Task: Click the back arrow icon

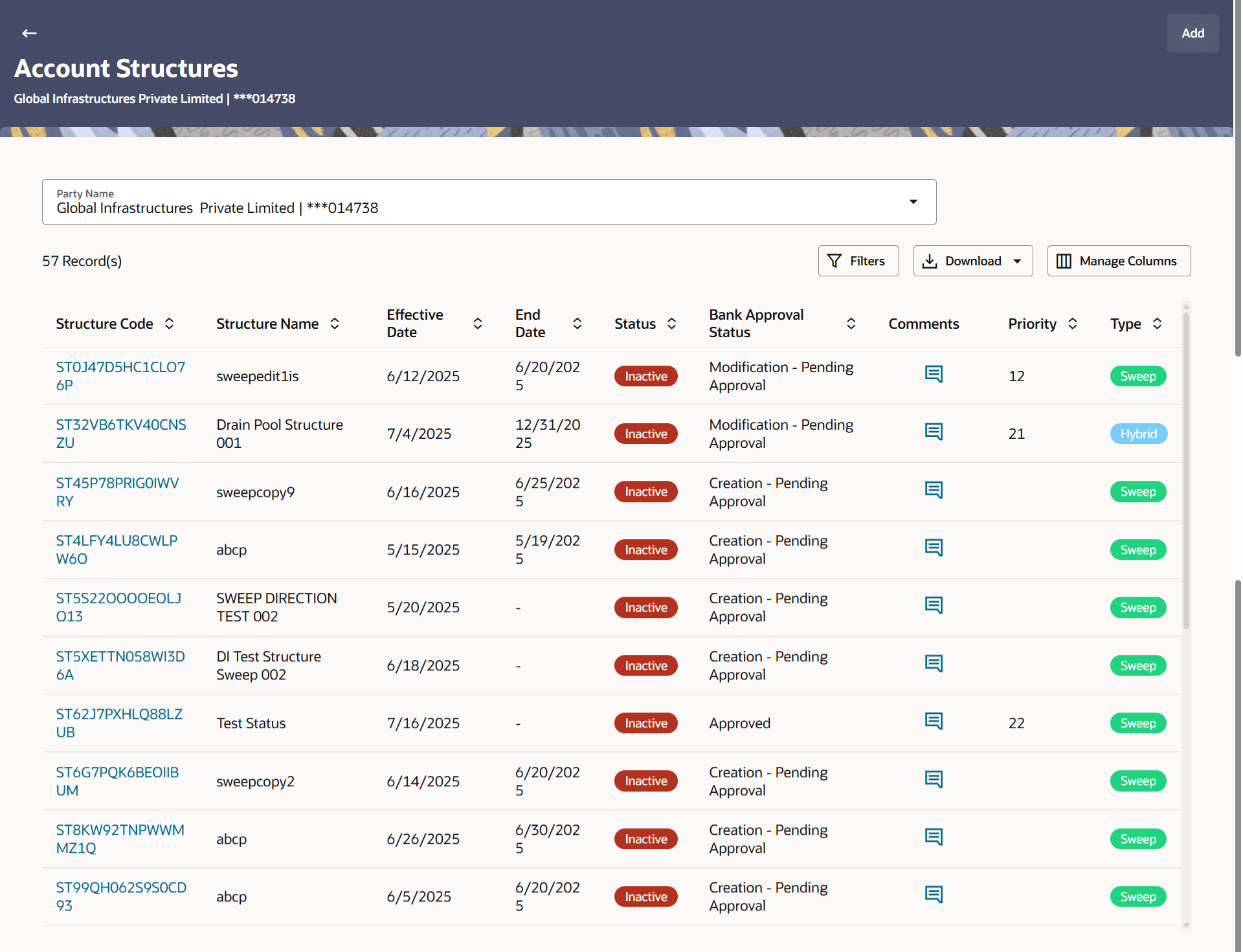Action: tap(29, 33)
